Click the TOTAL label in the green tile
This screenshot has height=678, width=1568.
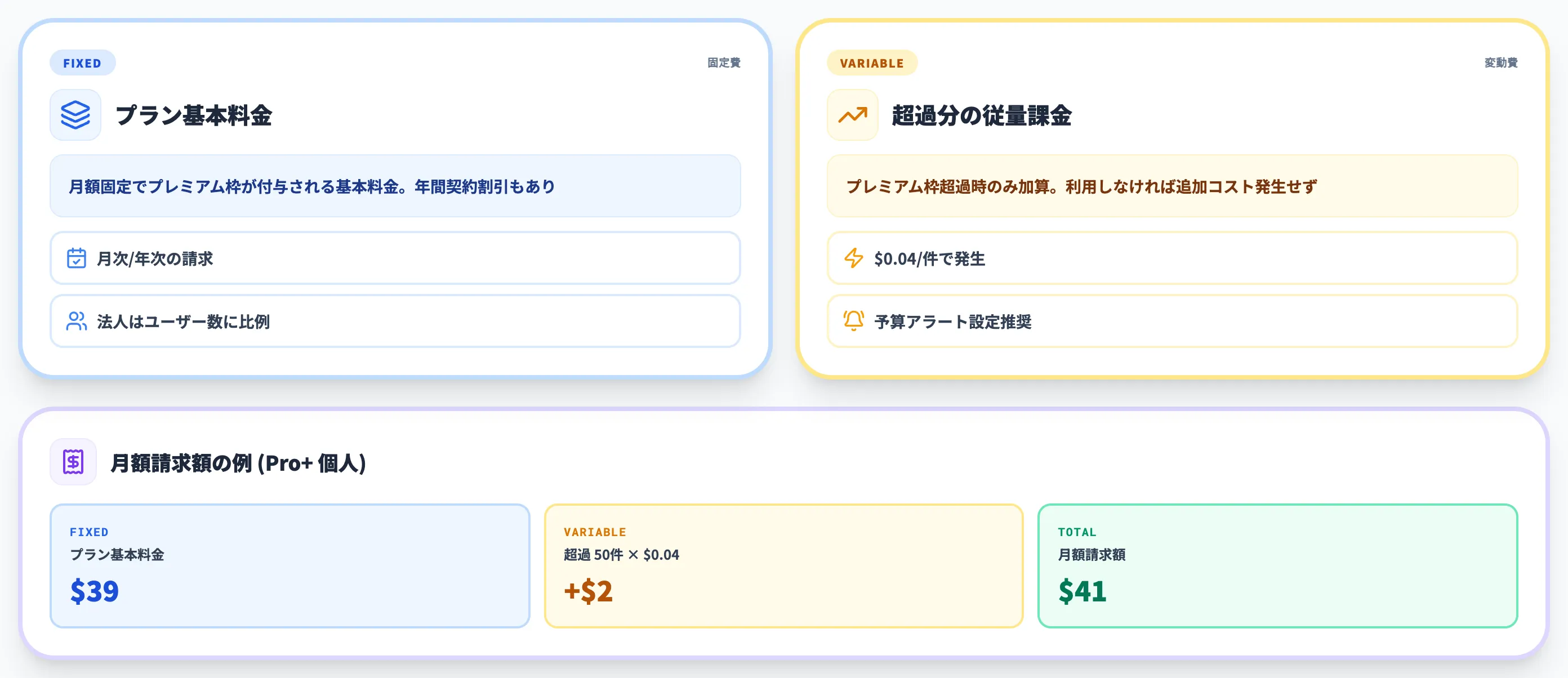click(1077, 532)
